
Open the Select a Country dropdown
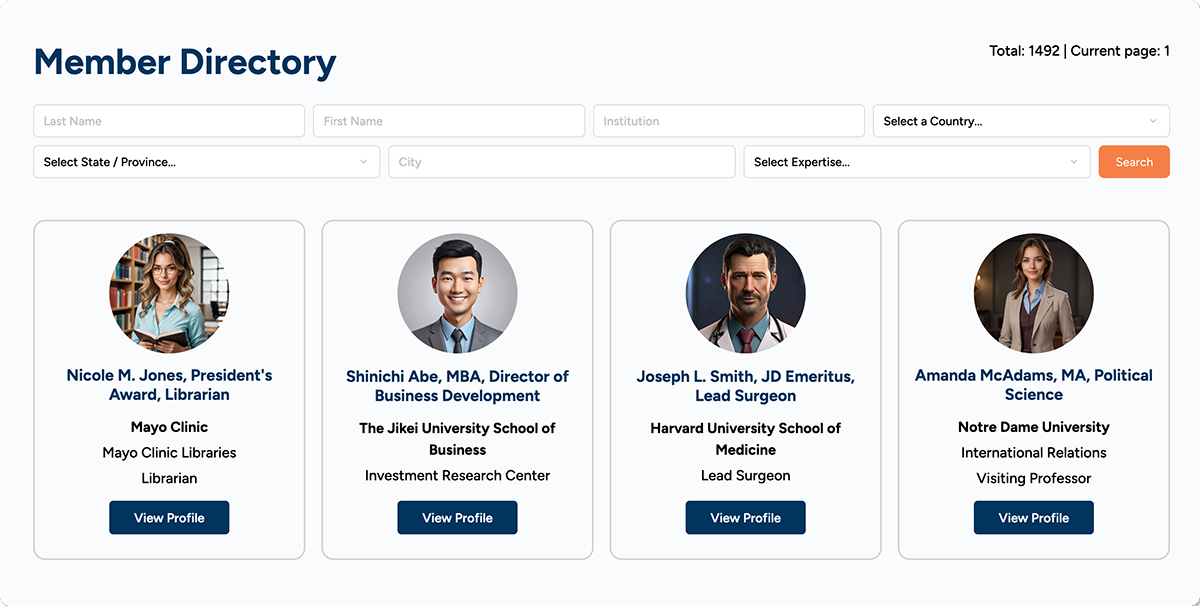tap(1021, 121)
